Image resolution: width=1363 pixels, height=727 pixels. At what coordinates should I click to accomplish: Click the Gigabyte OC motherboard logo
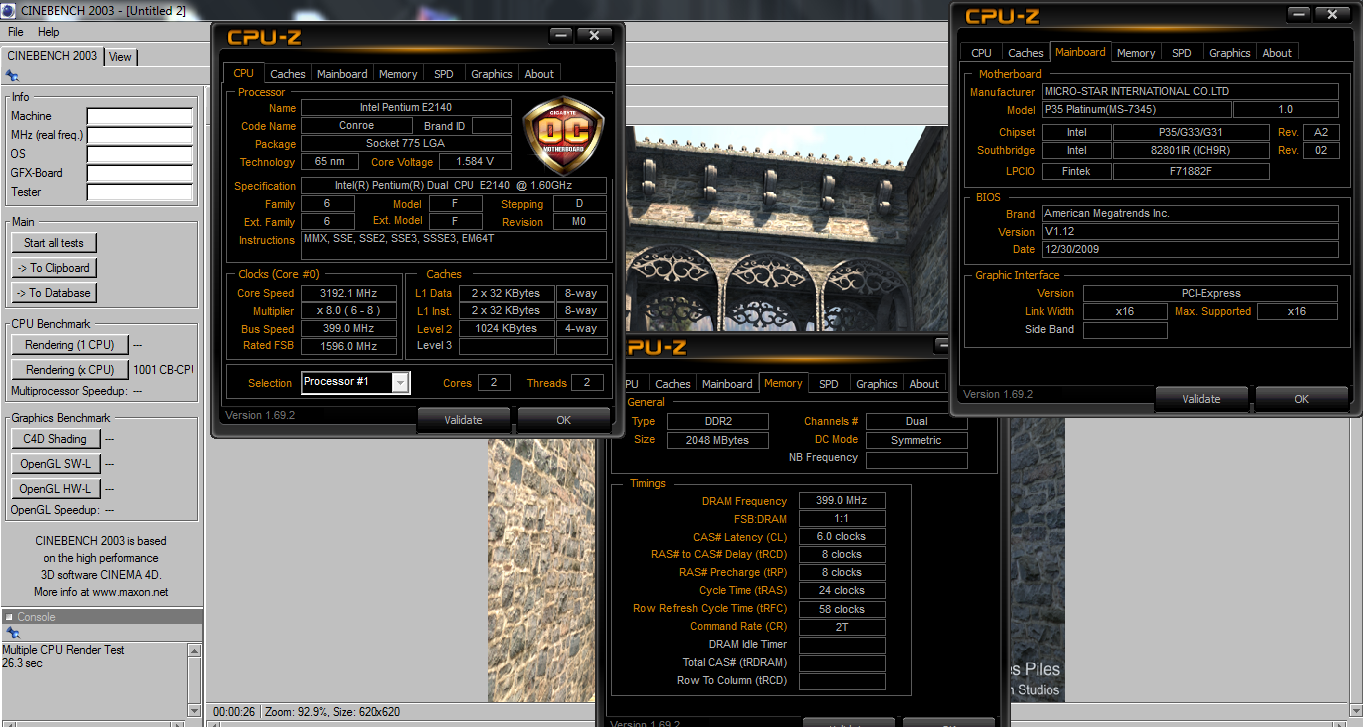coord(564,137)
